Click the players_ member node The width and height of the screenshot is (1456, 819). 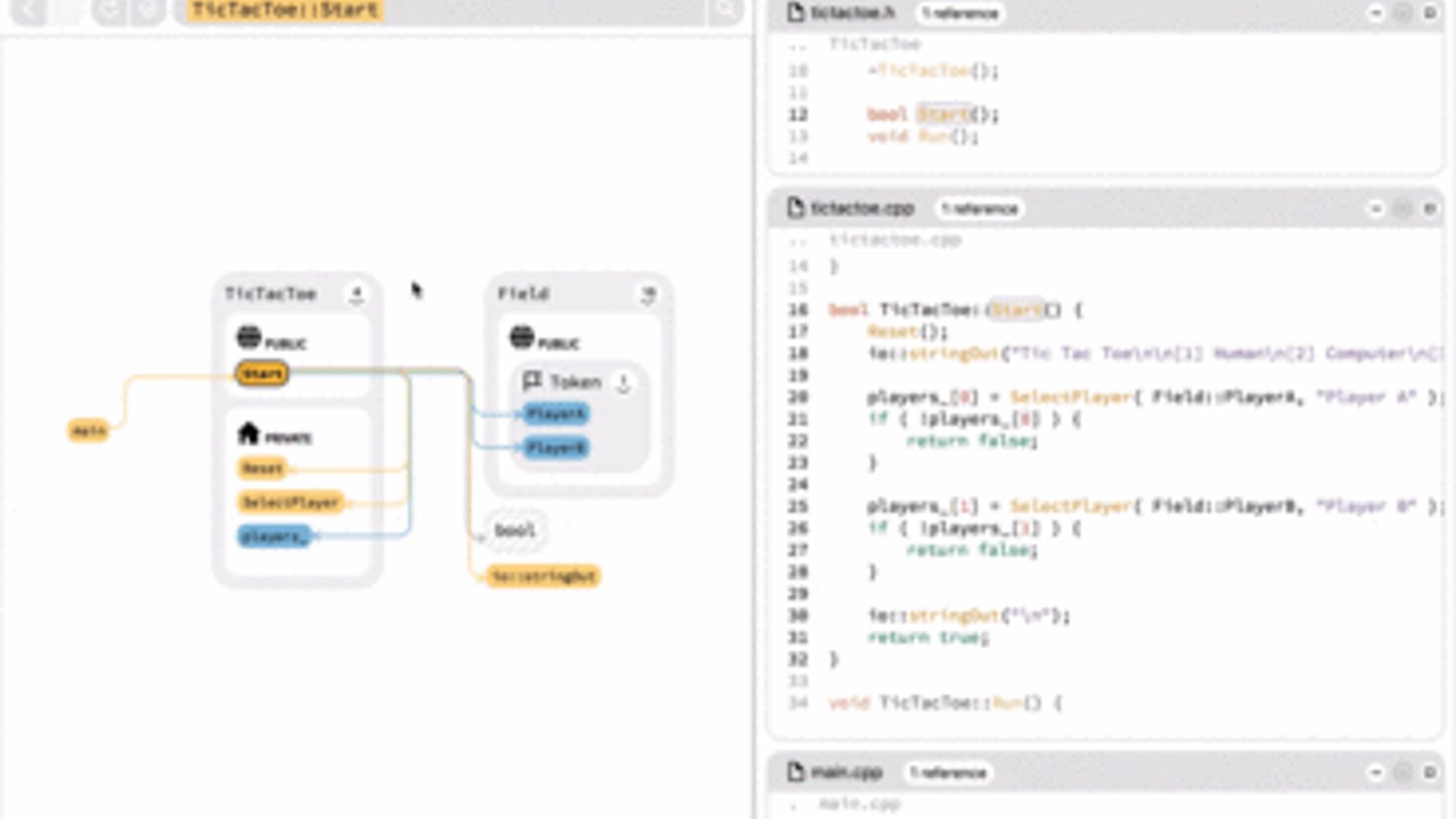[x=274, y=537]
